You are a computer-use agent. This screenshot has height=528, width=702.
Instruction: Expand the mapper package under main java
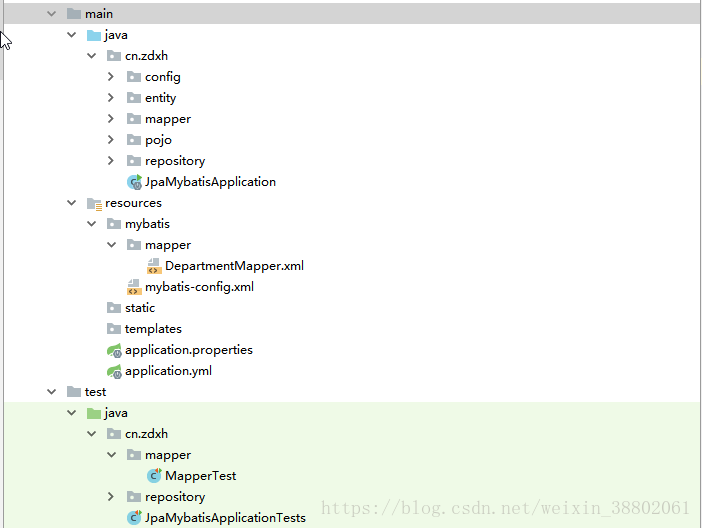pos(111,119)
